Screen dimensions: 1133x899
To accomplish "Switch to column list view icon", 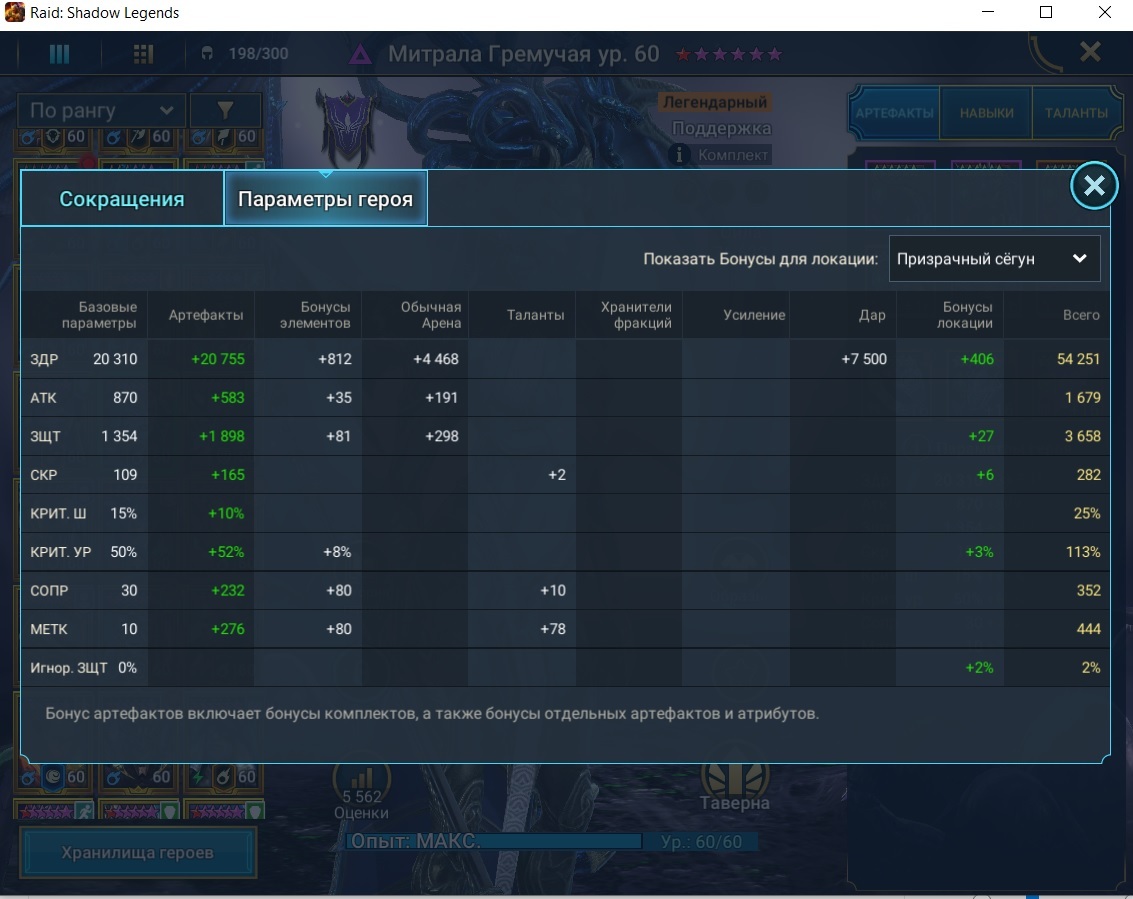I will pyautogui.click(x=59, y=54).
